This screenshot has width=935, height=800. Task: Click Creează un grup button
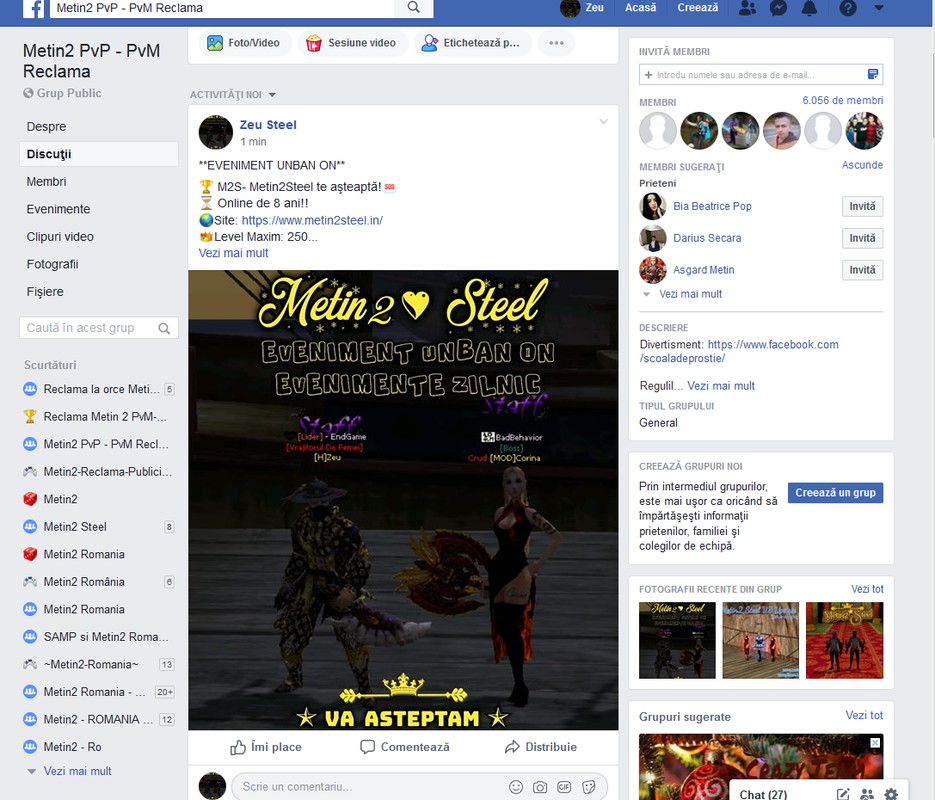835,493
